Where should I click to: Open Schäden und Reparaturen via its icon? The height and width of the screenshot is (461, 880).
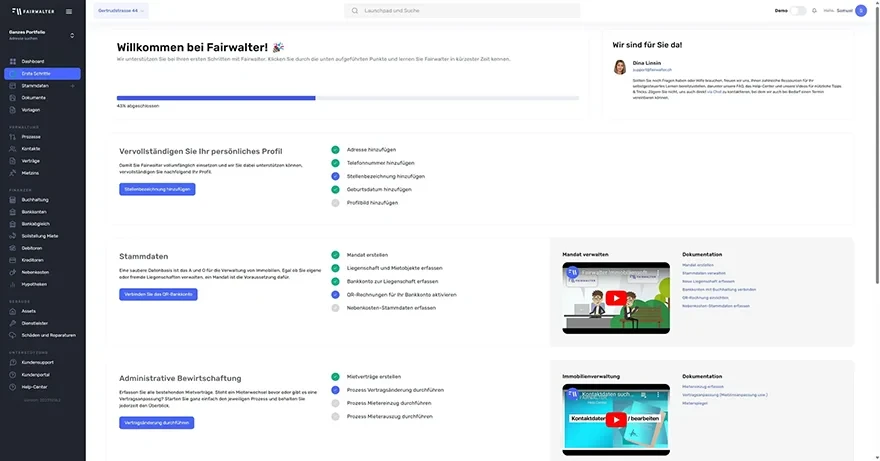[x=13, y=335]
